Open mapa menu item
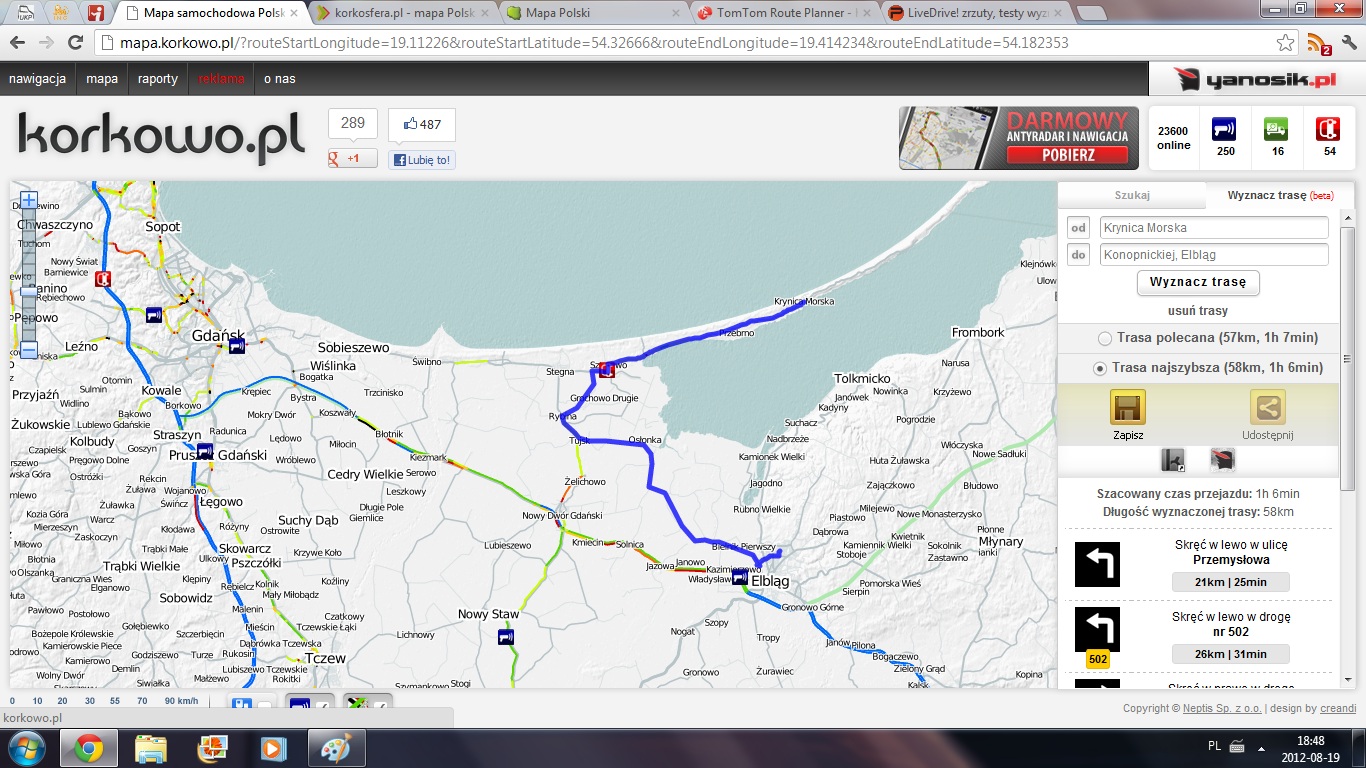Image resolution: width=1366 pixels, height=768 pixels. click(x=102, y=79)
